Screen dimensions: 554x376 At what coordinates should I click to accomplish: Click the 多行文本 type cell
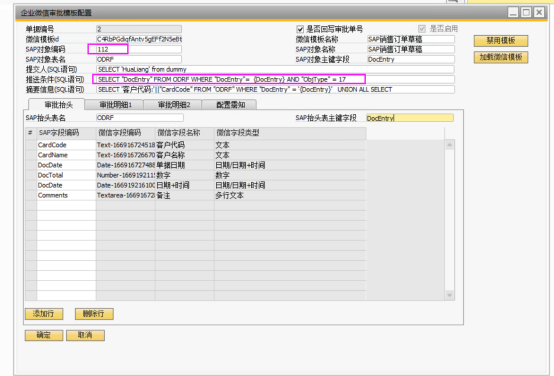[x=290, y=195]
